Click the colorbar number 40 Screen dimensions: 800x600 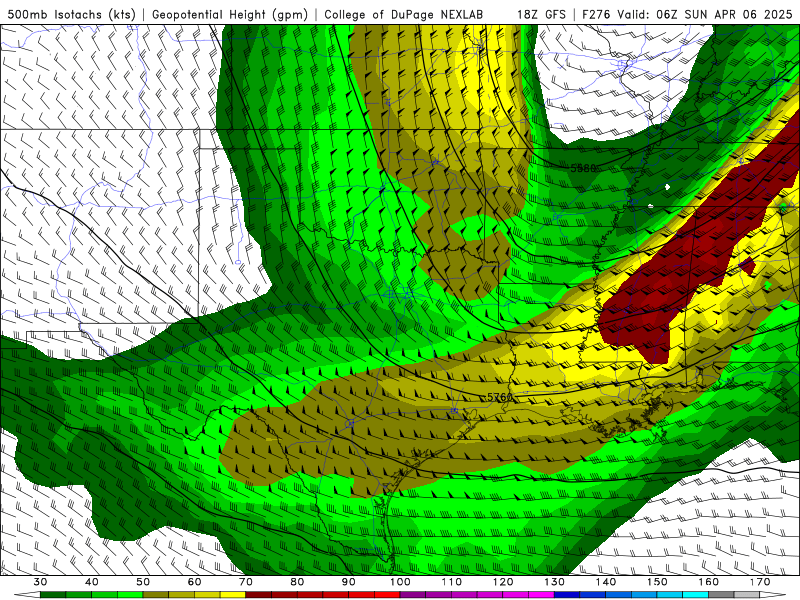coord(92,582)
